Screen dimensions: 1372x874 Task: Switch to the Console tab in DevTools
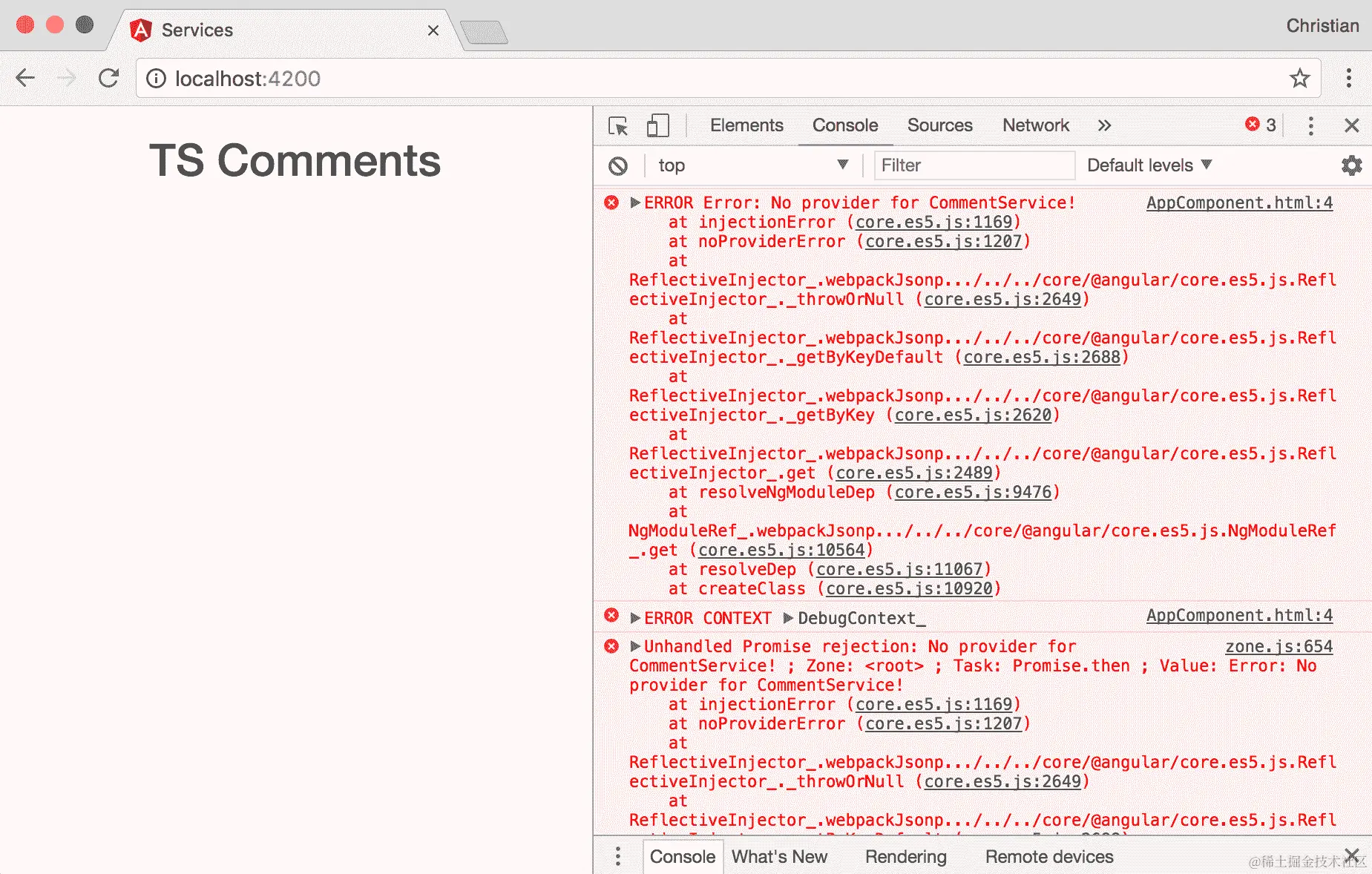(845, 125)
